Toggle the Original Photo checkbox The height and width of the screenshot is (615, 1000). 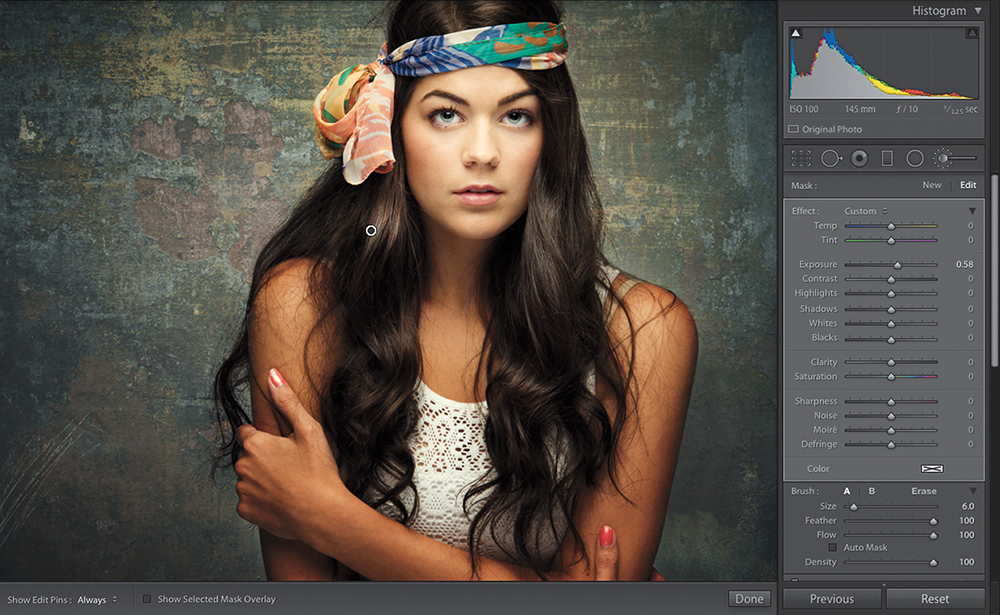tap(793, 129)
